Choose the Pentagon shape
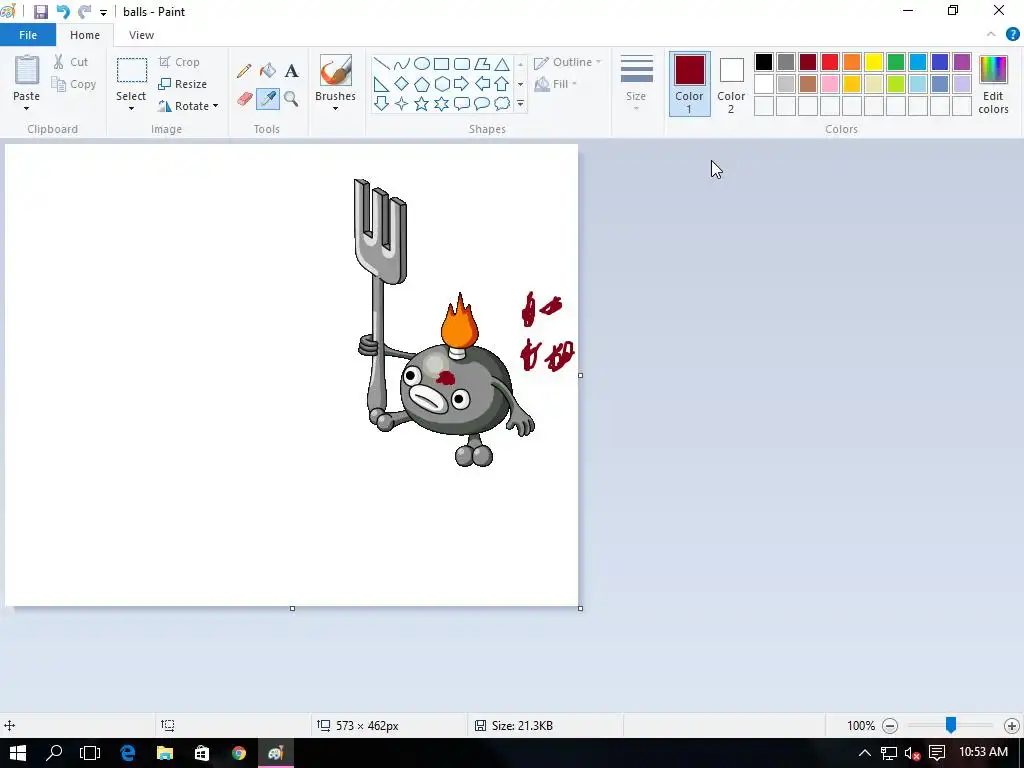 click(422, 84)
